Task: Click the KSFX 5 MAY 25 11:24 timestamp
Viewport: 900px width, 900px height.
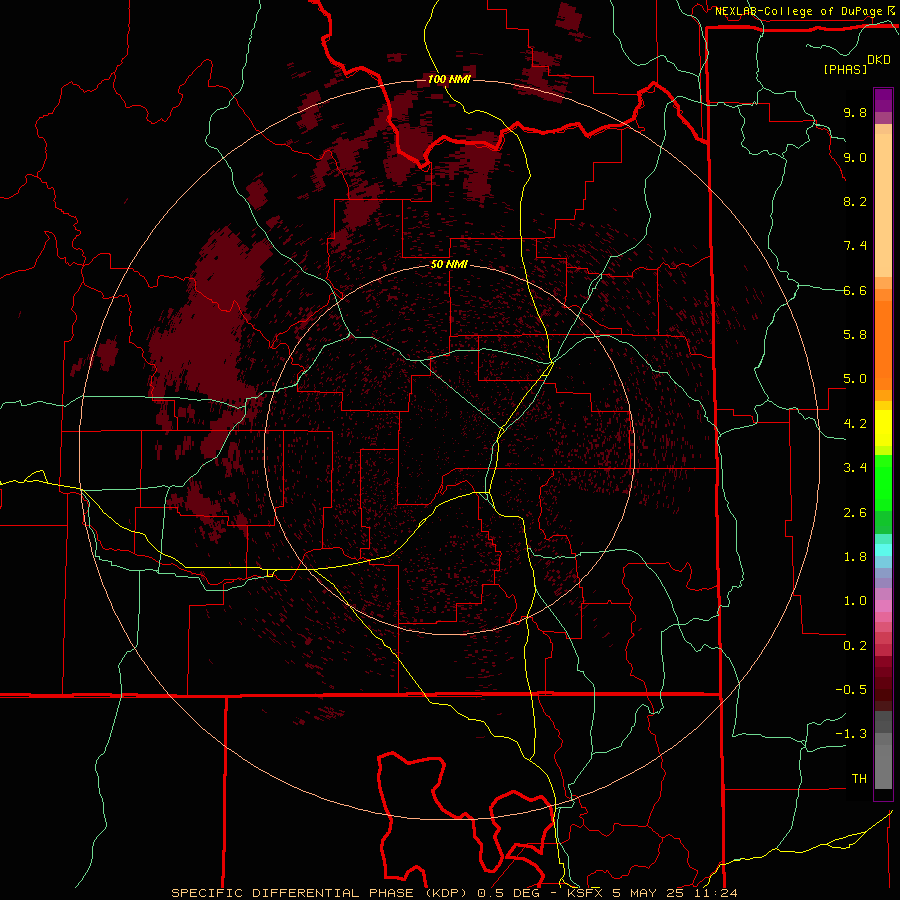Action: click(x=652, y=893)
